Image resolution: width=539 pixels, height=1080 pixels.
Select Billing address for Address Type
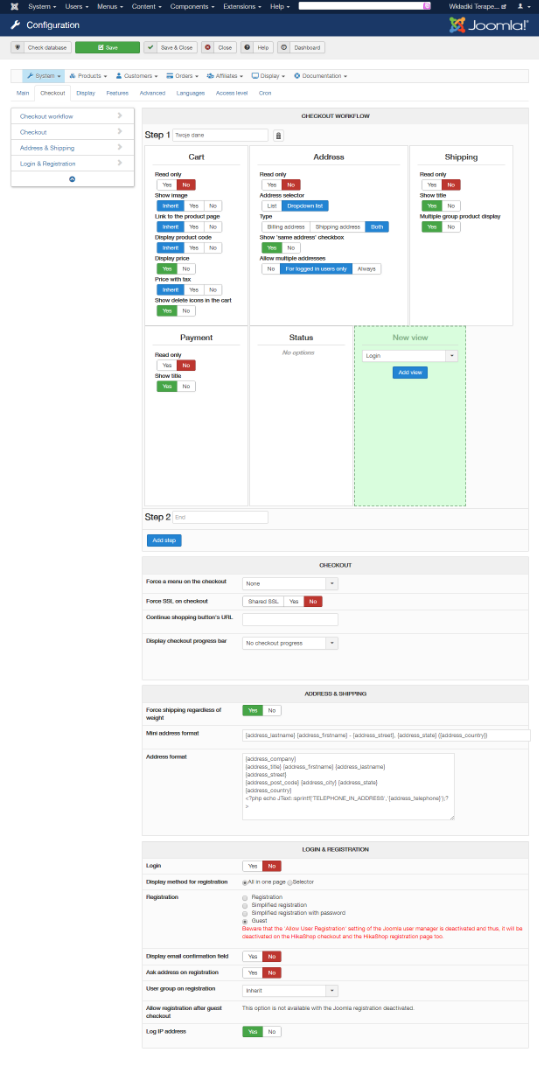tap(285, 227)
